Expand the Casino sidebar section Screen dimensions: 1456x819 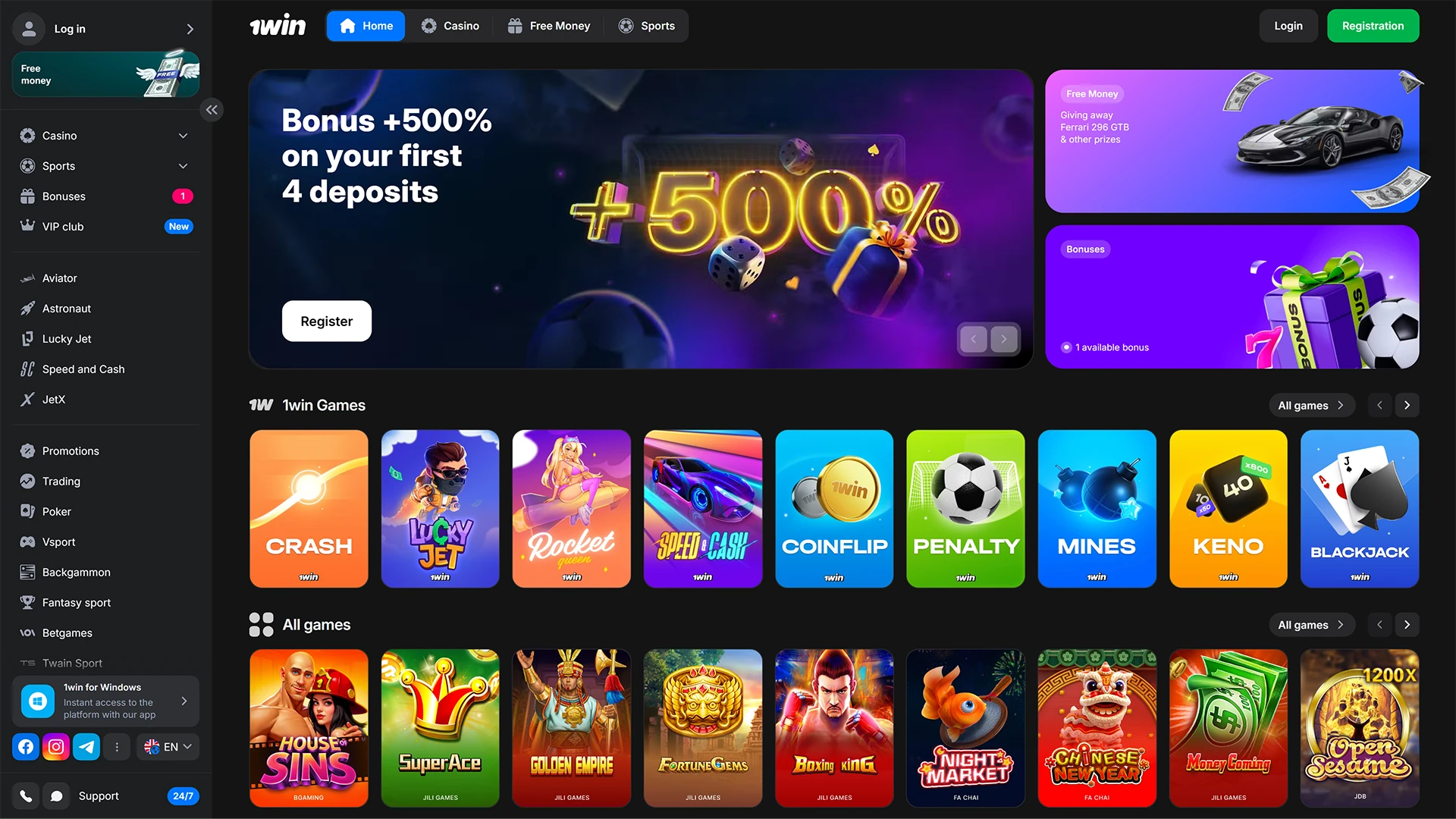[x=106, y=136]
